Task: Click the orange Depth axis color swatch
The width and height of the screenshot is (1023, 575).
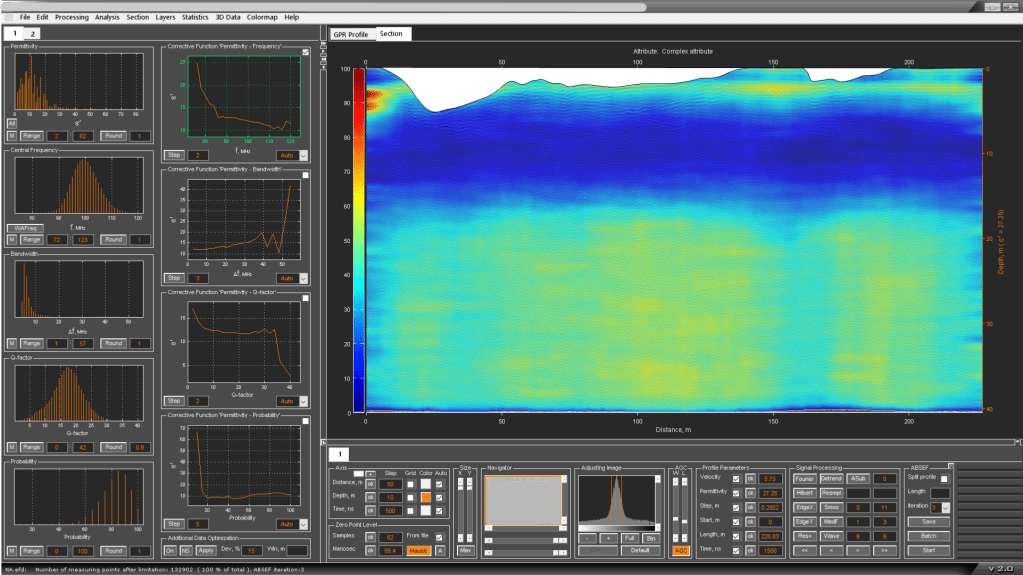Action: click(426, 497)
